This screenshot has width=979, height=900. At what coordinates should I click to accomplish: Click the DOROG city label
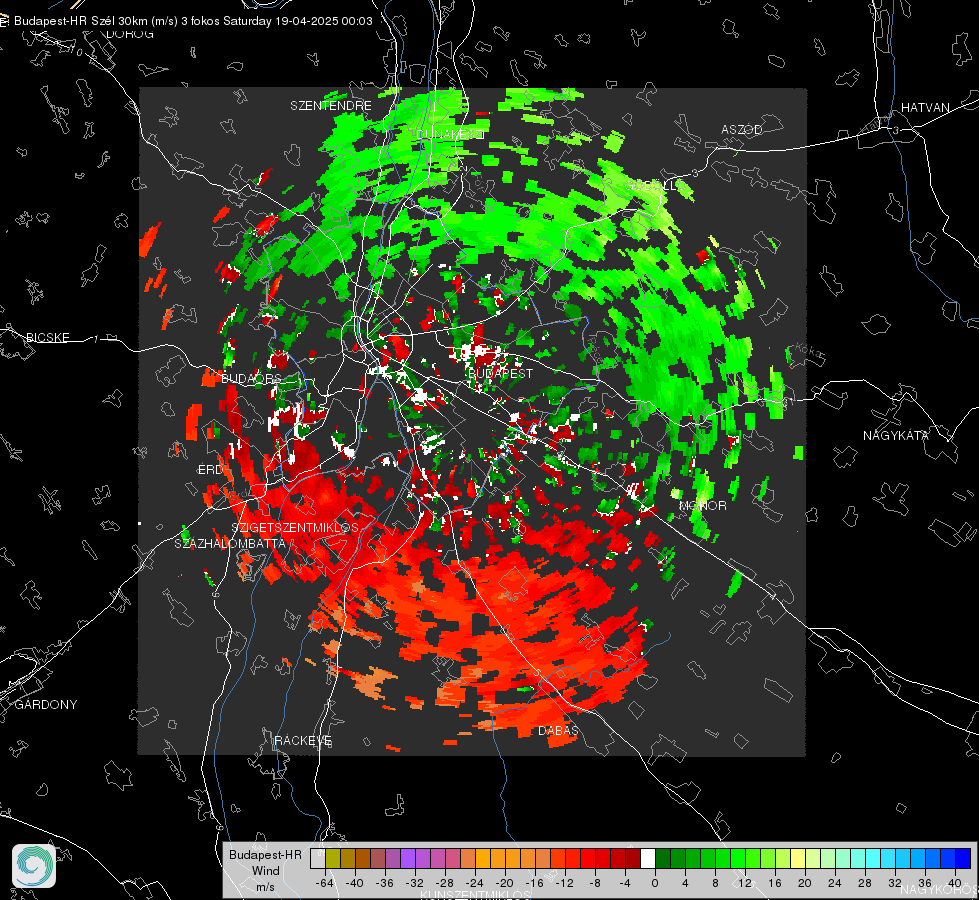click(x=130, y=34)
